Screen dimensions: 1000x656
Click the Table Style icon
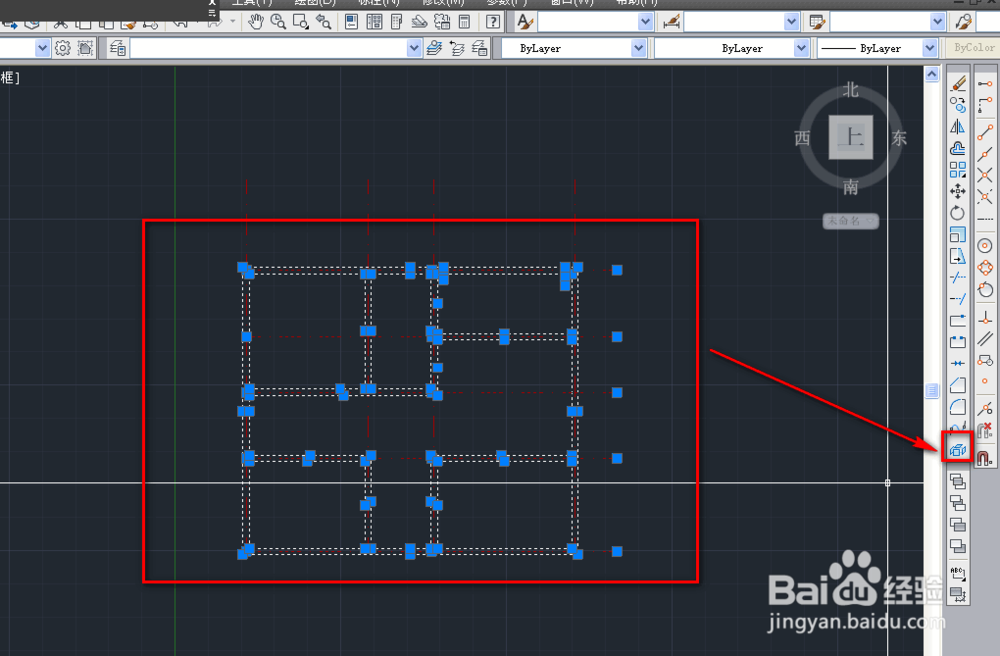[x=817, y=22]
